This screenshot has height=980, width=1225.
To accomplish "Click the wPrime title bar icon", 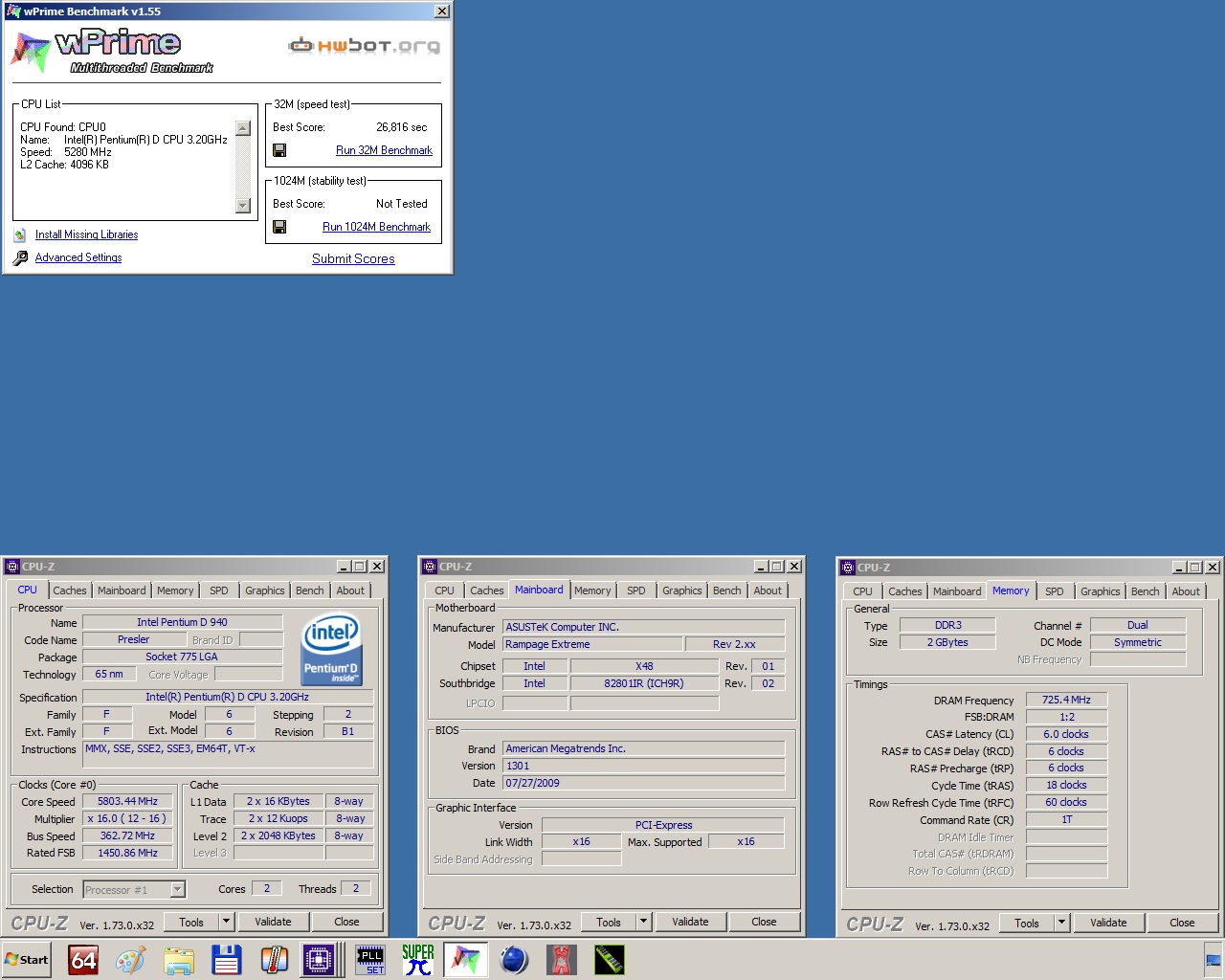I will [x=13, y=11].
